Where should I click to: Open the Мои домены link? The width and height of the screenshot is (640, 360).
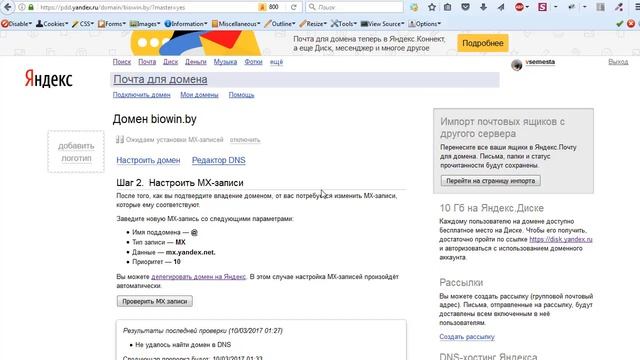[x=199, y=95]
